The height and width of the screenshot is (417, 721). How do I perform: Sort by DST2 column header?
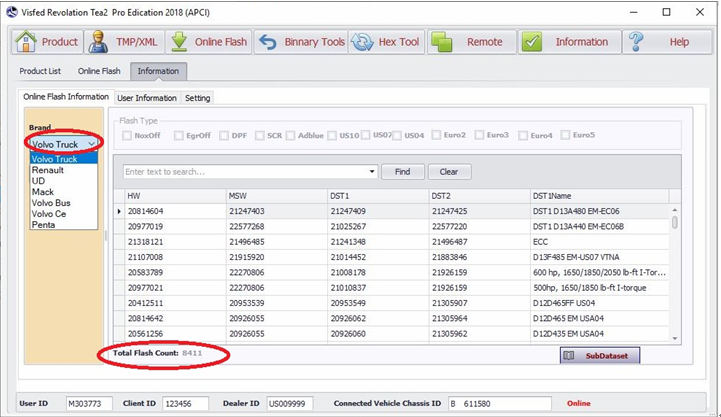click(x=480, y=196)
